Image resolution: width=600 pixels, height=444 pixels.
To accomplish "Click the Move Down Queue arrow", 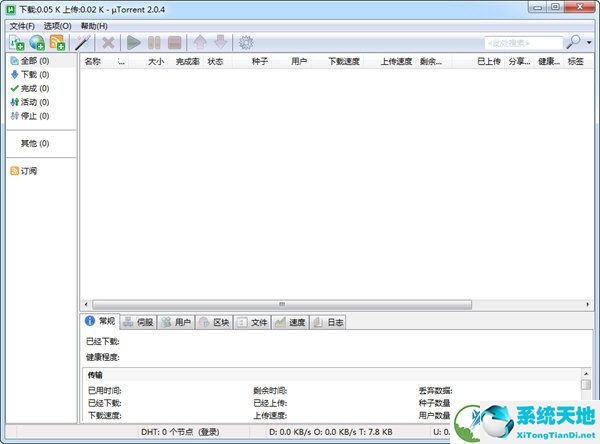I will pos(221,42).
